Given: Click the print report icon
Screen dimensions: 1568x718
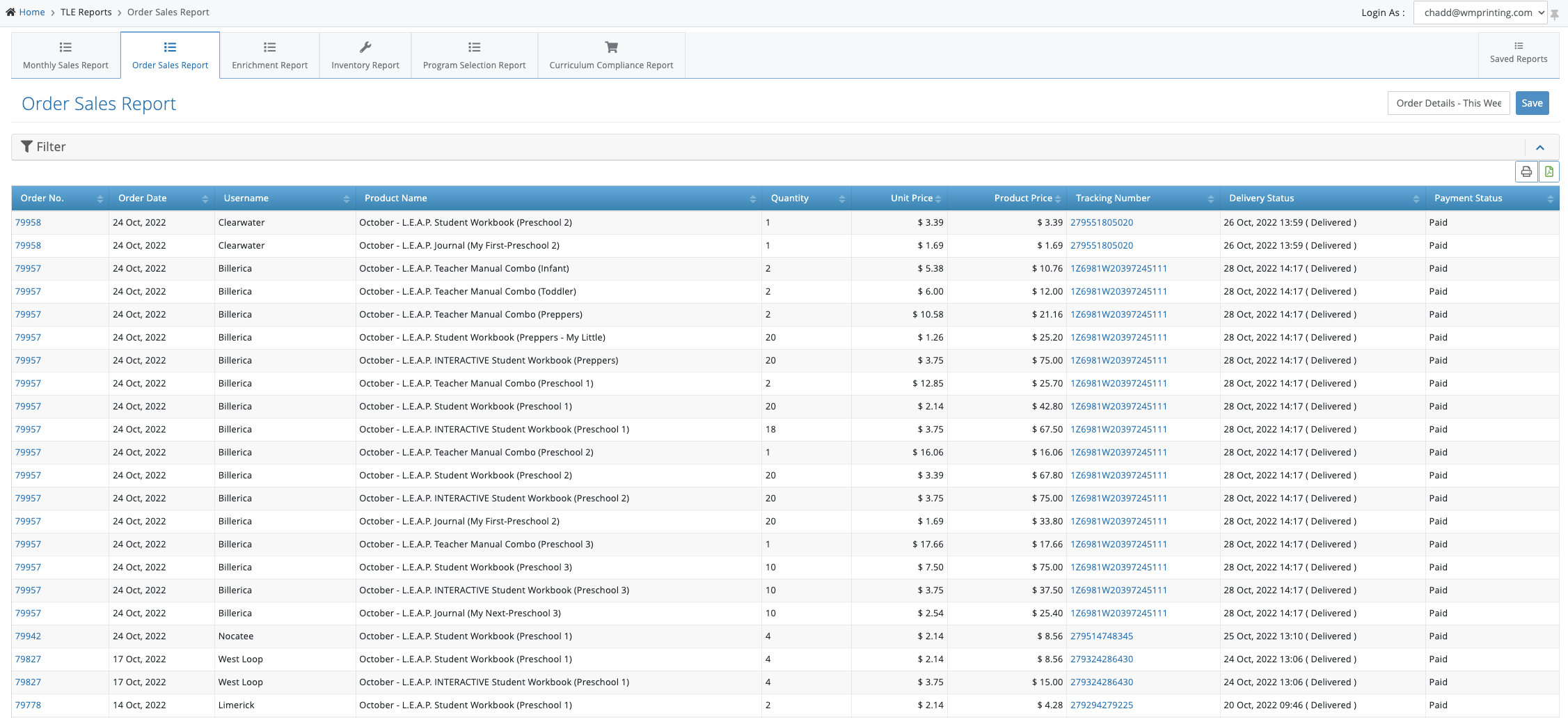Looking at the screenshot, I should click(x=1526, y=171).
